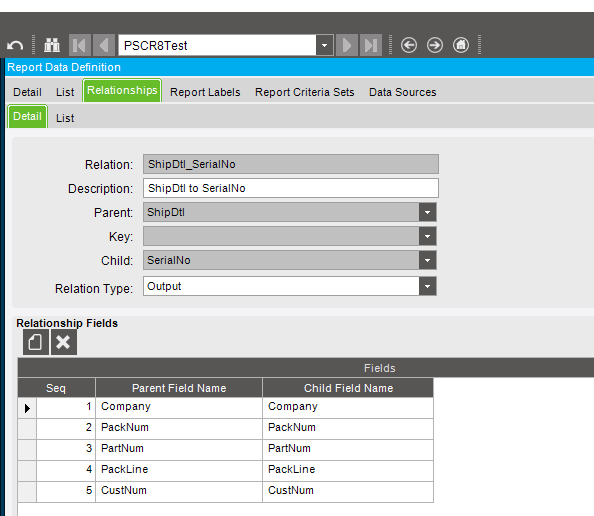This screenshot has width=594, height=516.
Task: Click the Description input field
Action: (291, 188)
